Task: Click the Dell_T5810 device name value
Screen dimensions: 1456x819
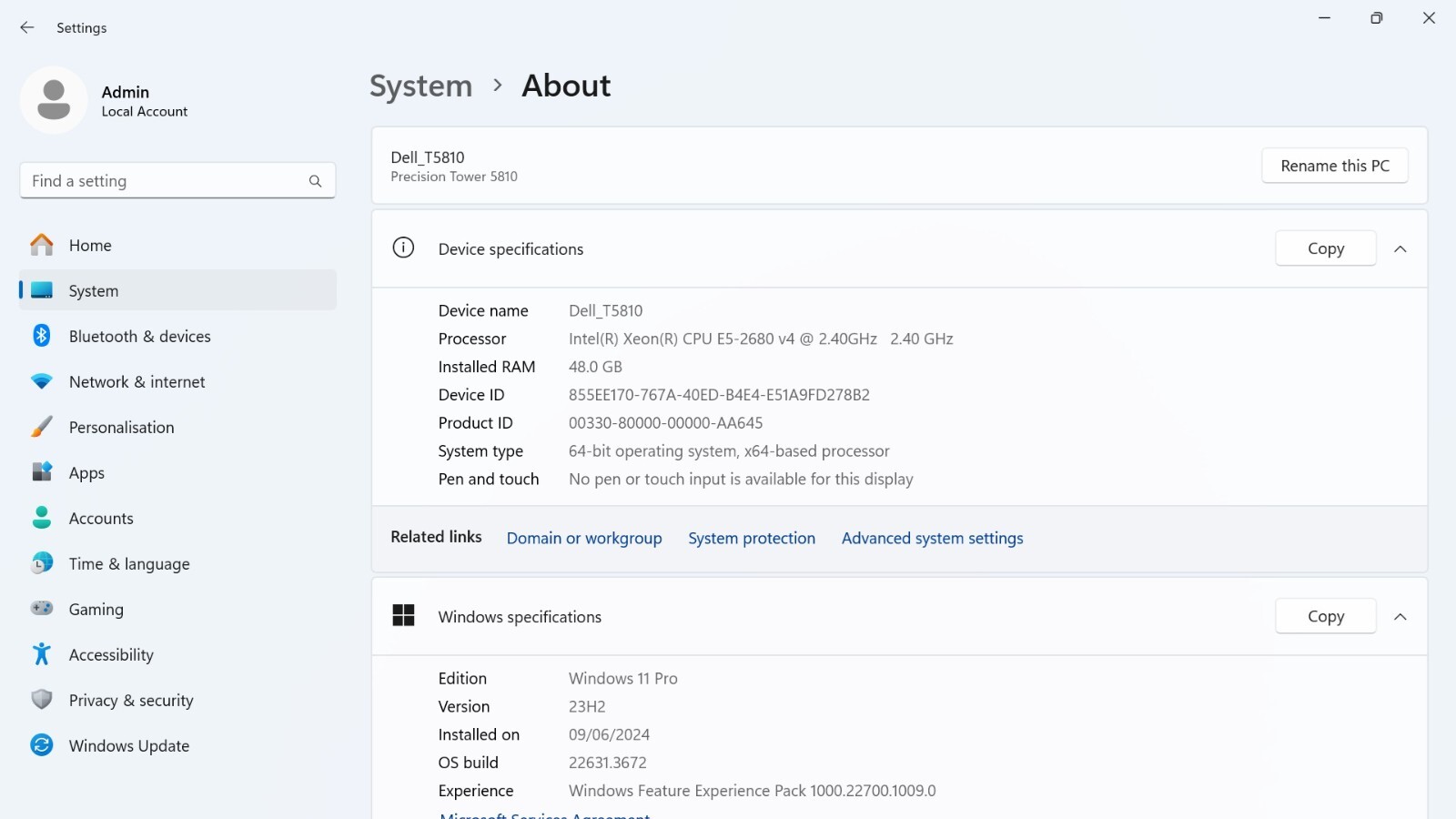Action: [x=606, y=310]
